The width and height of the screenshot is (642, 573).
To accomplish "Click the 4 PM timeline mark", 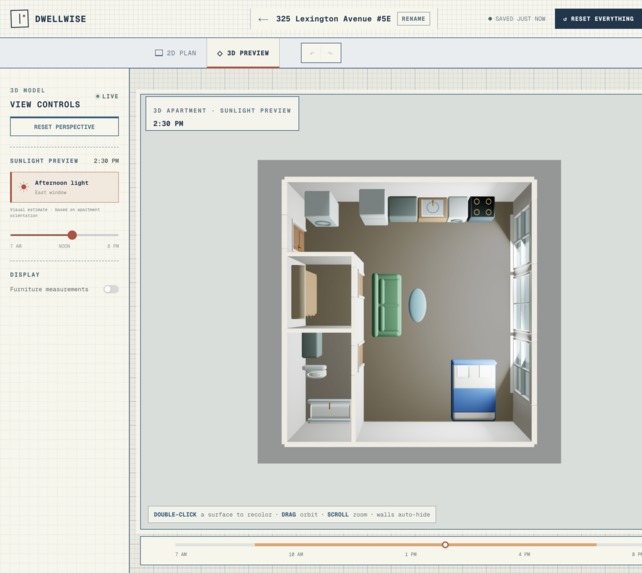I will tap(524, 554).
